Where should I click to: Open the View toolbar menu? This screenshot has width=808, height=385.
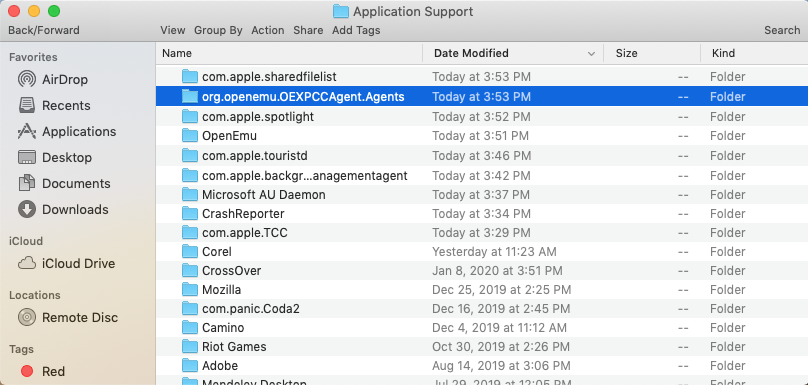point(173,30)
